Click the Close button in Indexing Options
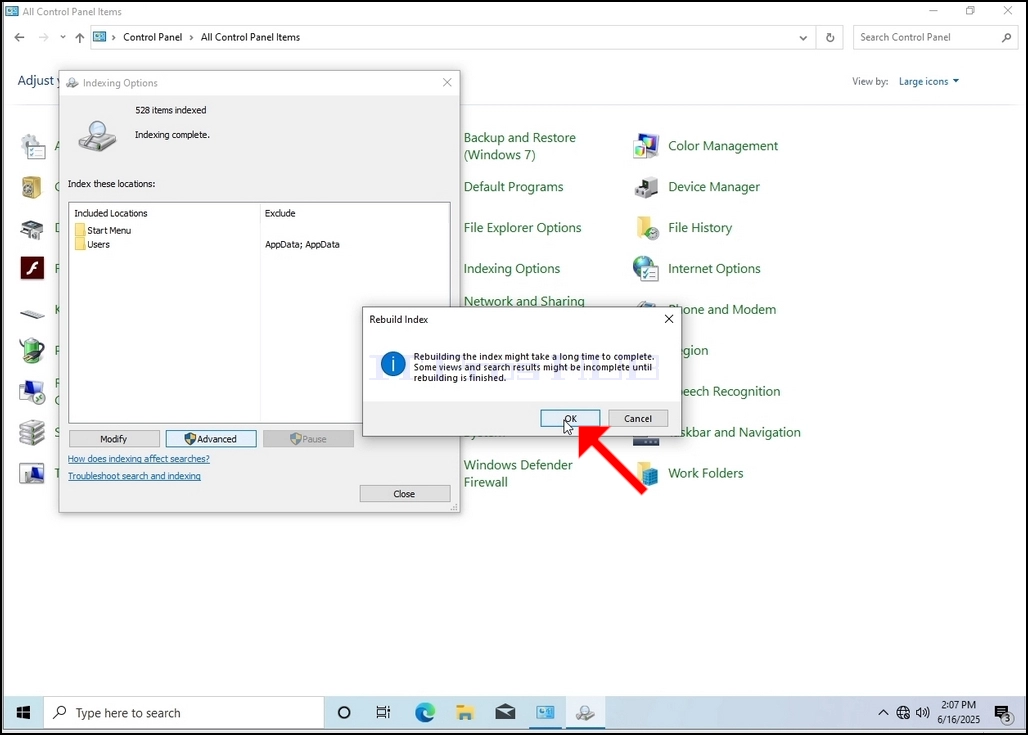The height and width of the screenshot is (735, 1028). [x=405, y=494]
